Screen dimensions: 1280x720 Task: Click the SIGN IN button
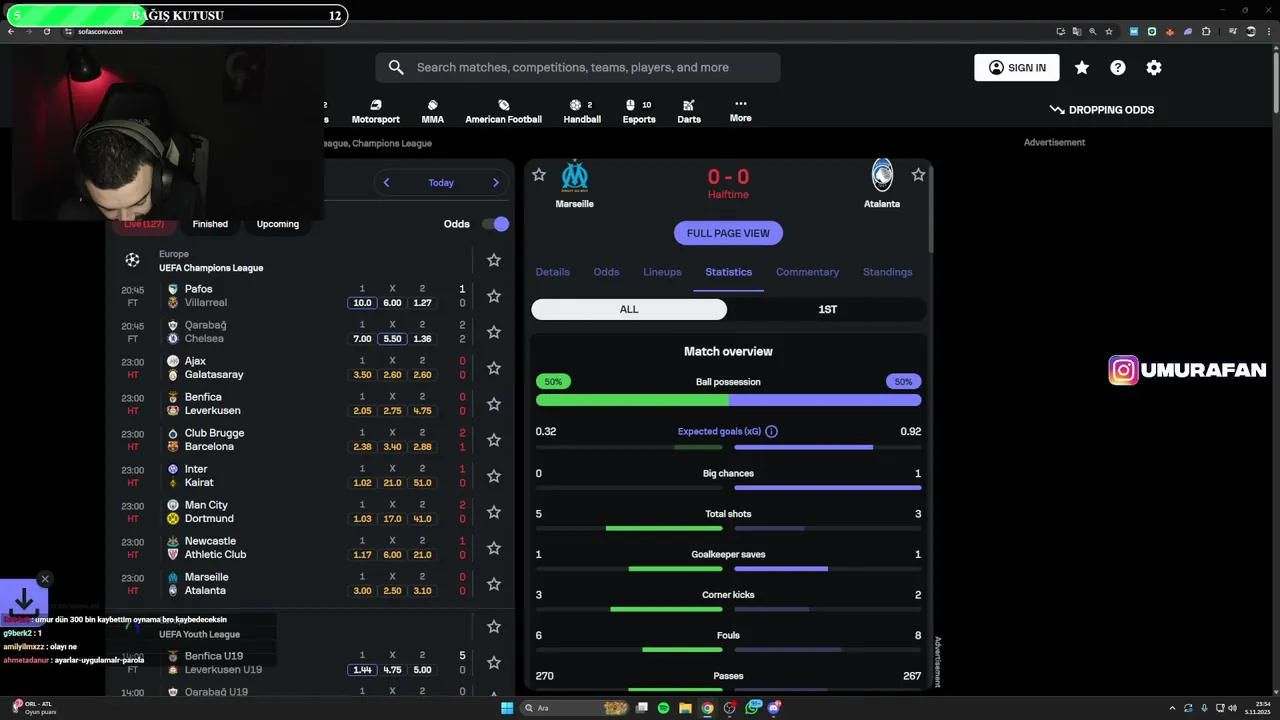1017,68
